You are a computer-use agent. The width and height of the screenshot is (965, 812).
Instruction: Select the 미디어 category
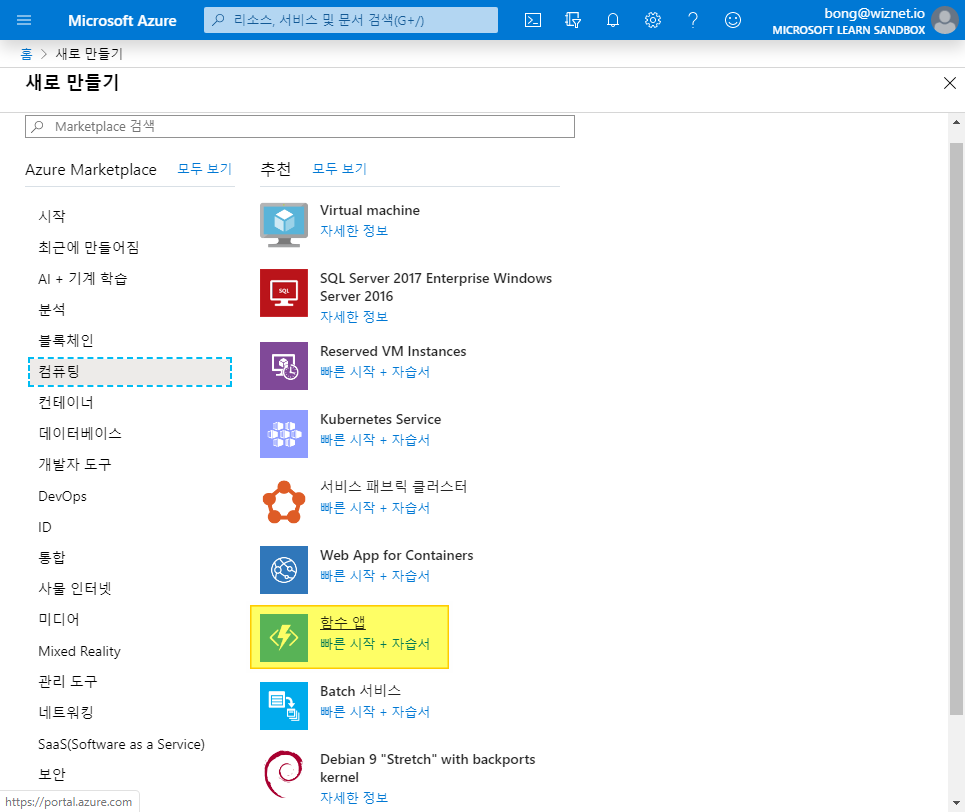point(59,619)
